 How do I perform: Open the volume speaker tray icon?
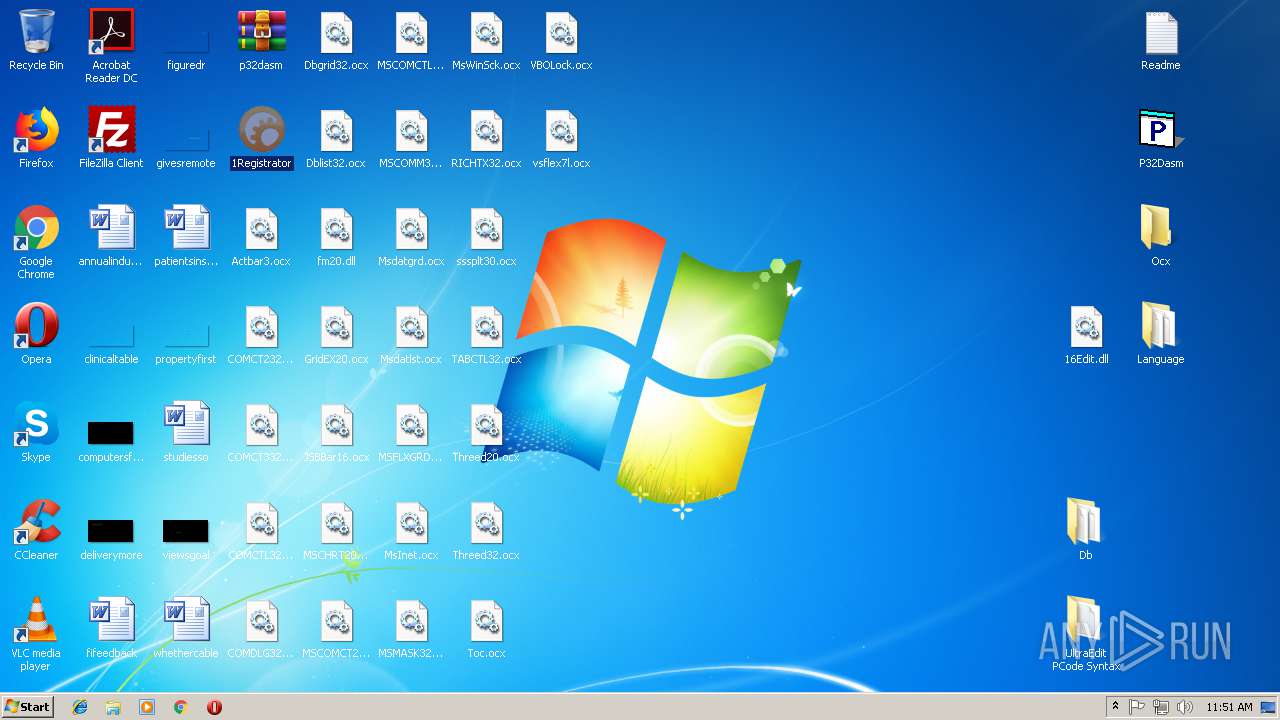1185,707
